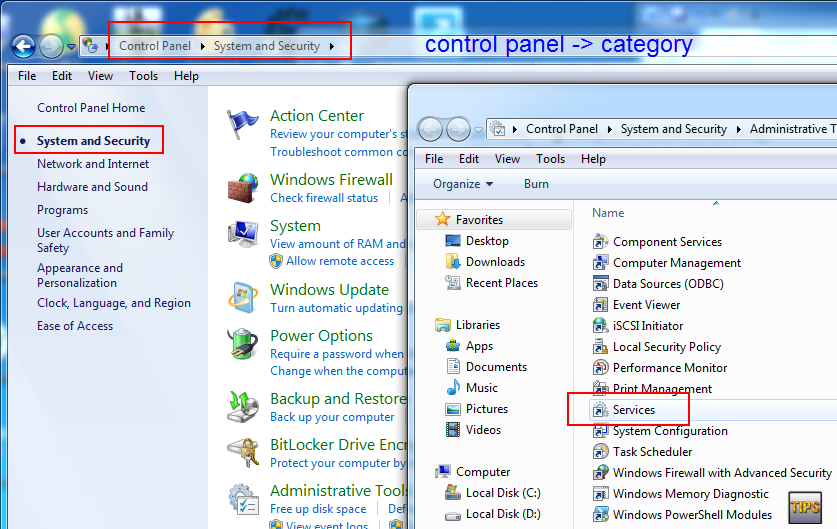Viewport: 837px width, 529px height.
Task: Open the Tools menu in the Control Panel window
Action: (144, 76)
